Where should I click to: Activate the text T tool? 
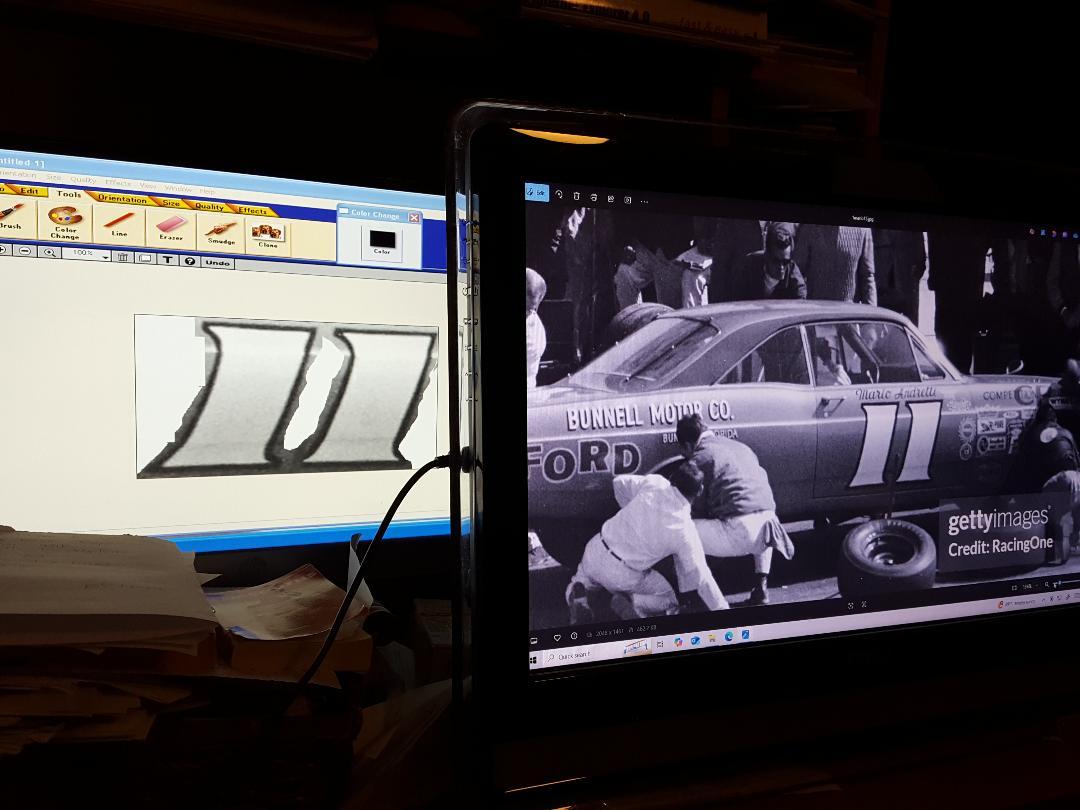point(167,260)
